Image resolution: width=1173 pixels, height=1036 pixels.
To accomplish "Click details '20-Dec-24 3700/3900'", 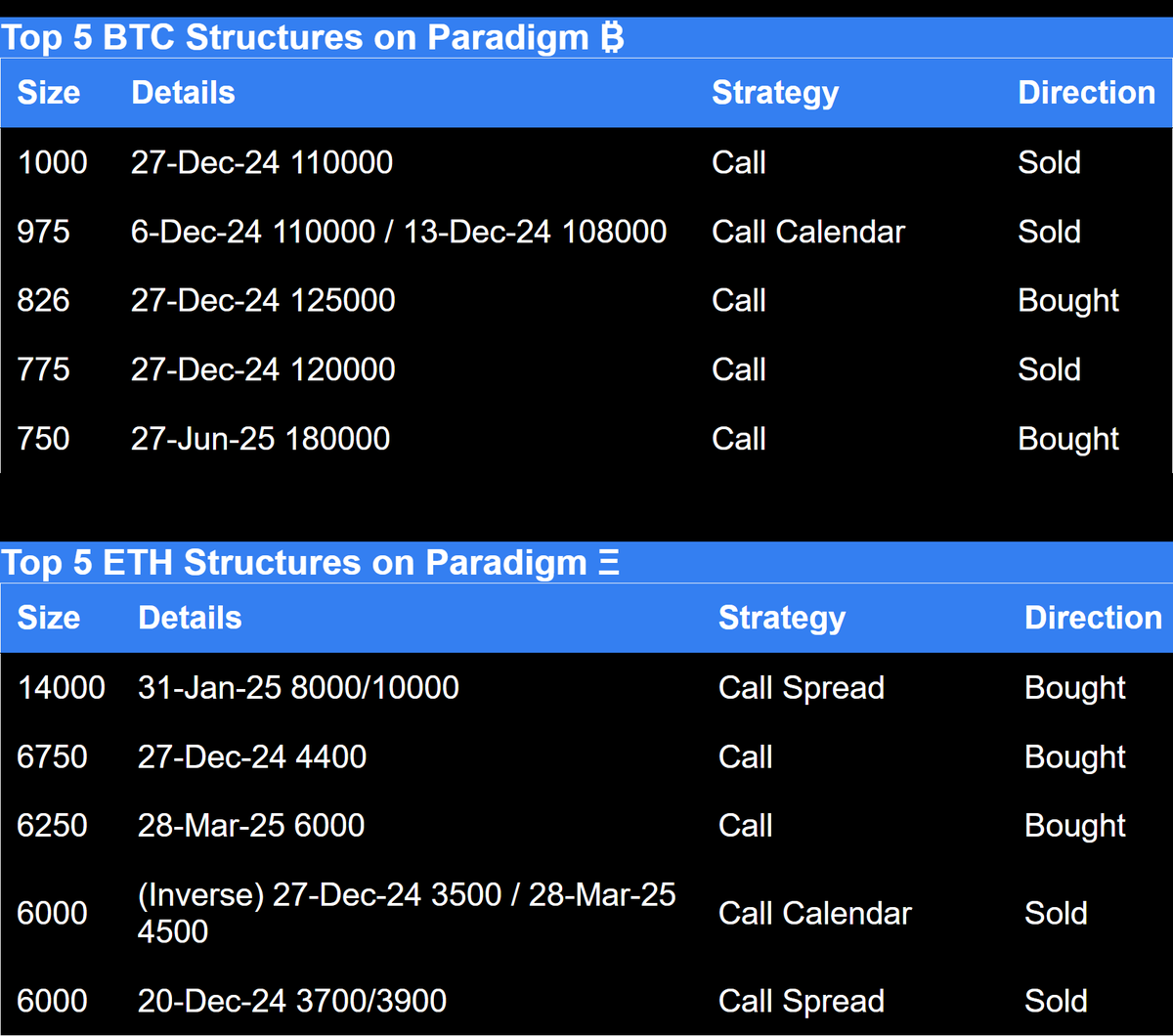I will pyautogui.click(x=292, y=1001).
